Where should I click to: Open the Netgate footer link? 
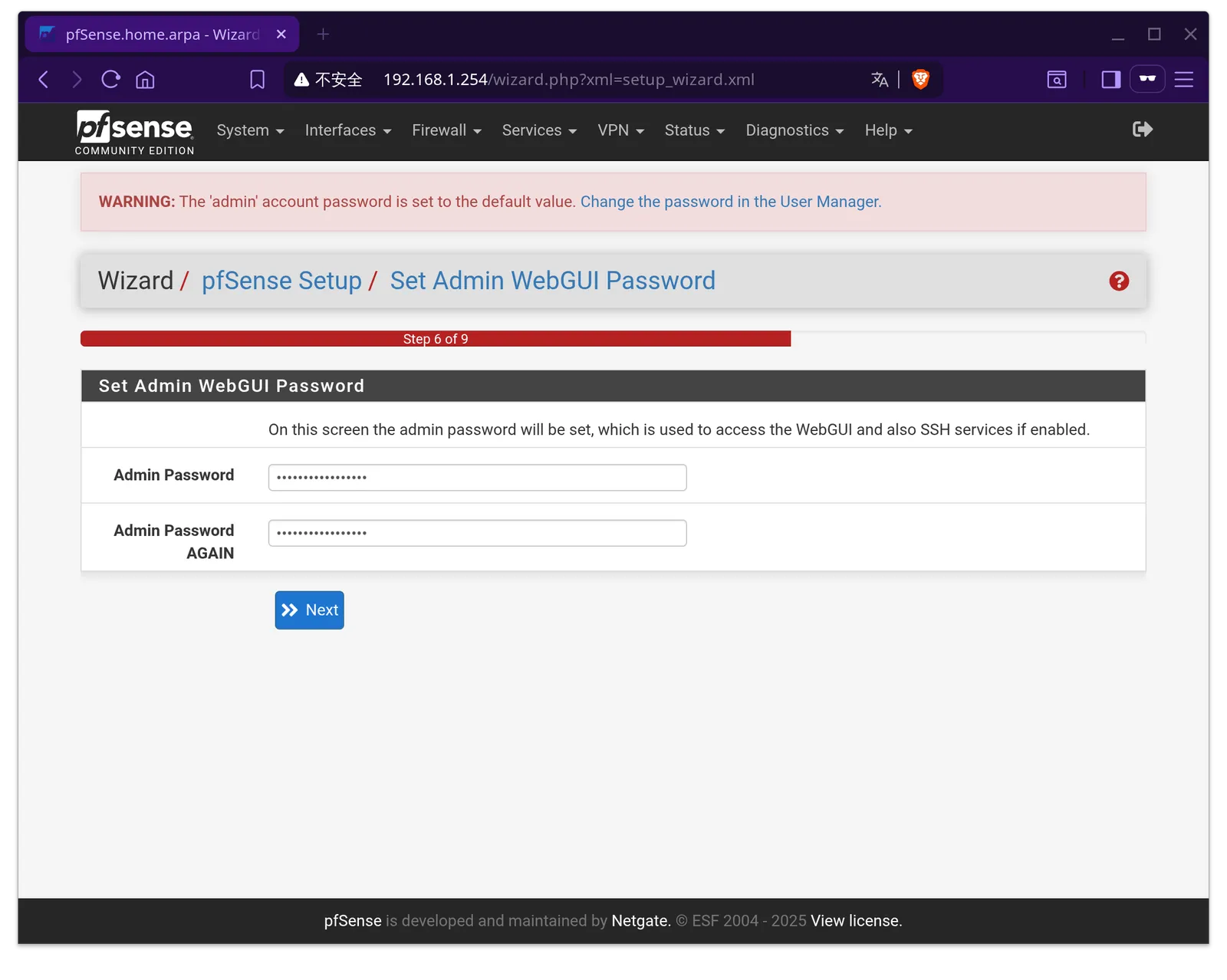pos(641,921)
